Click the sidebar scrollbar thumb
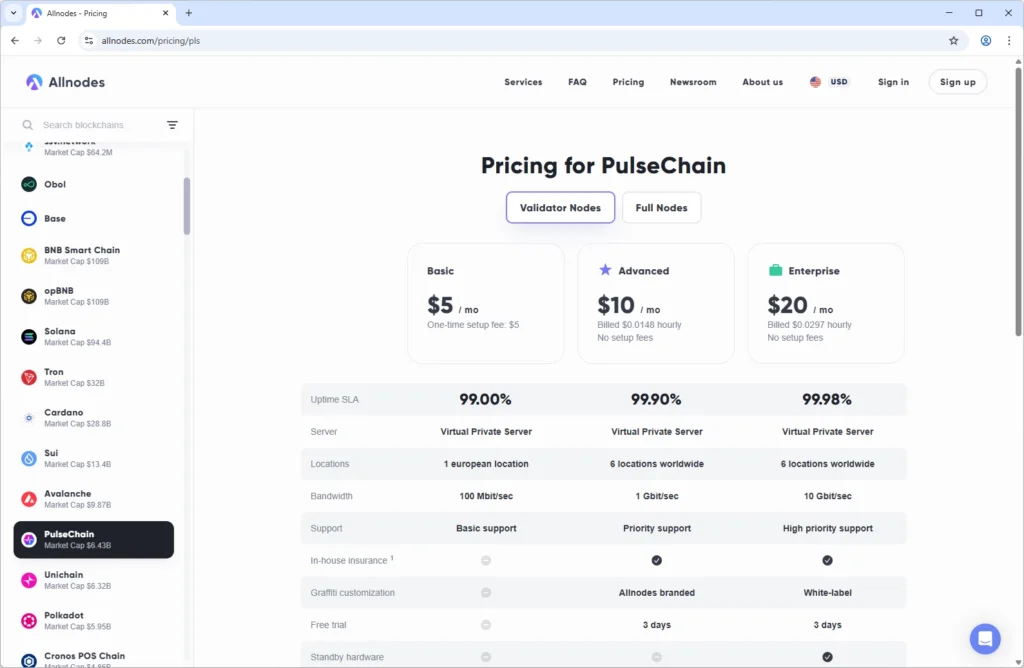 (187, 206)
